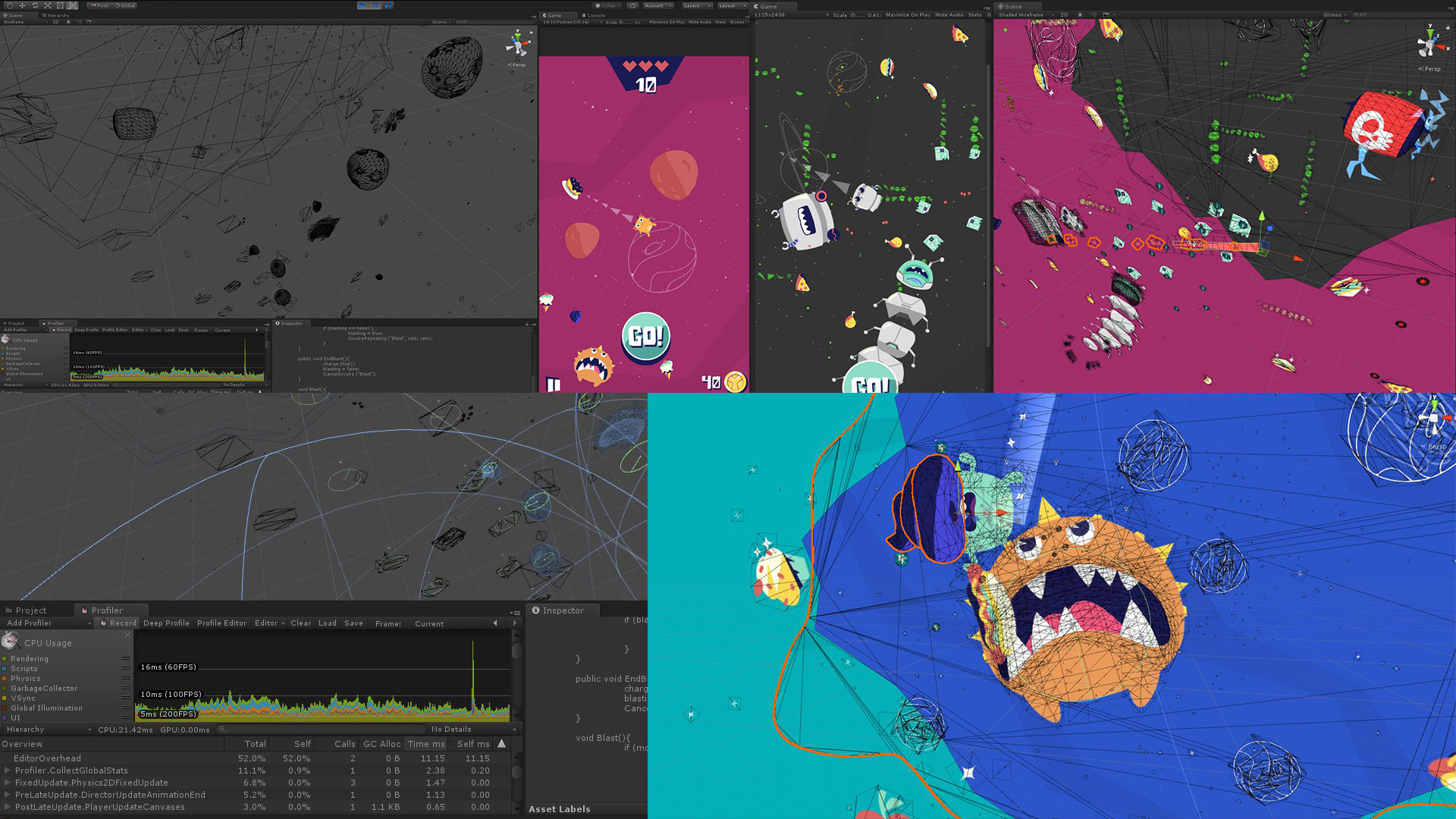Toggle 2D mode in the Shaded Wireframe Scene view
Image resolution: width=1456 pixels, height=819 pixels.
(x=1064, y=14)
